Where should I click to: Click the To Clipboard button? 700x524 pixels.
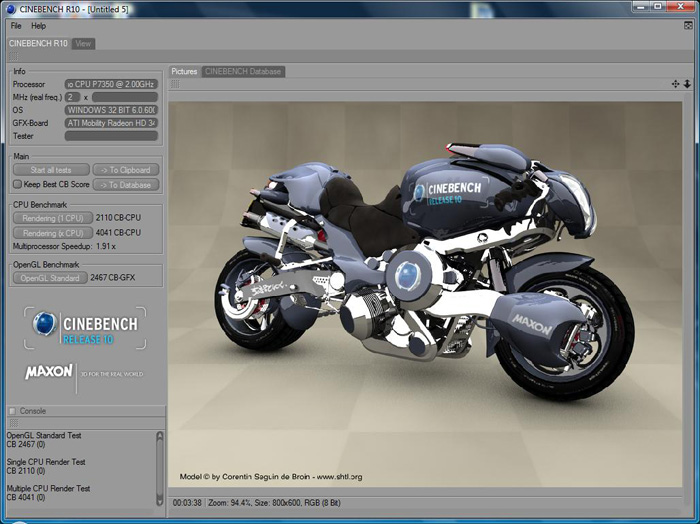pos(125,170)
